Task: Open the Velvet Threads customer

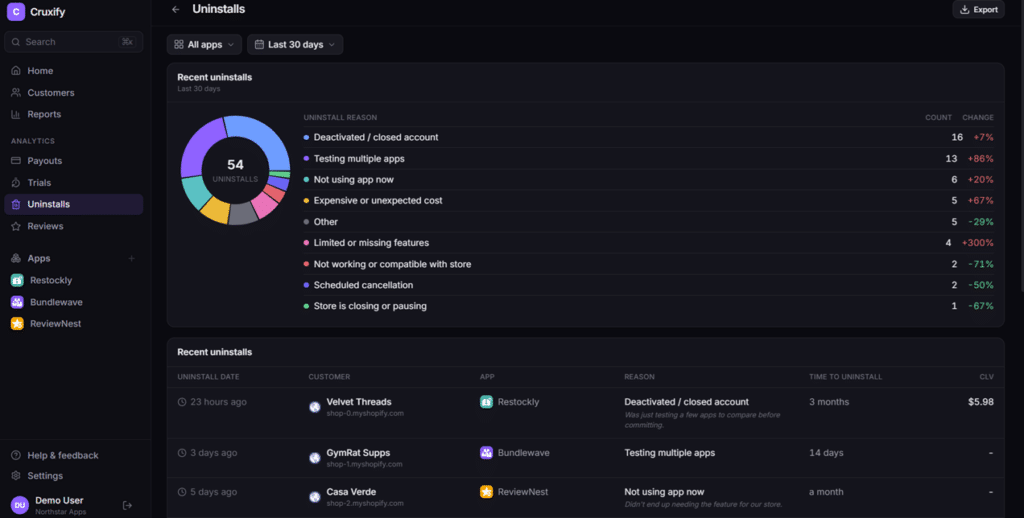Action: (359, 402)
